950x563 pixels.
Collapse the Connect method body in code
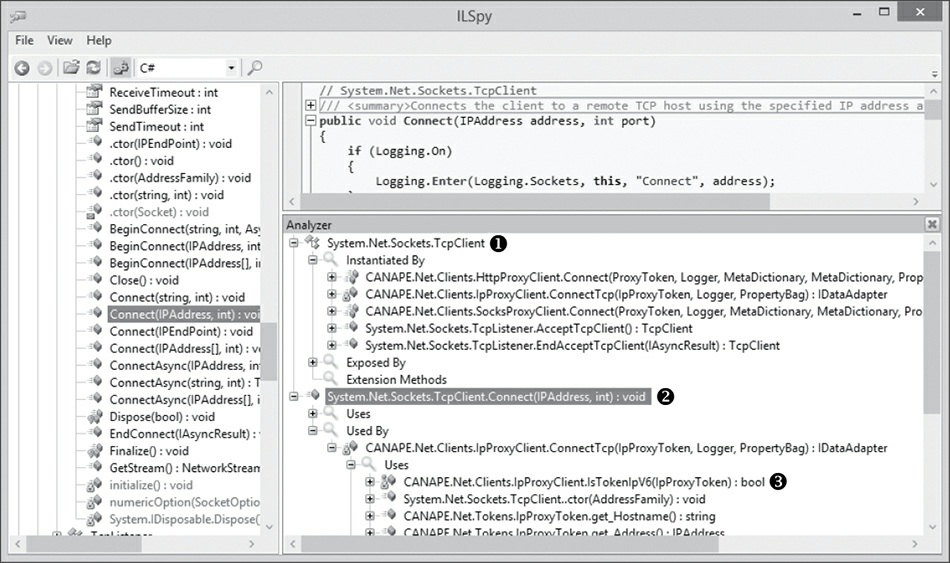(x=310, y=121)
